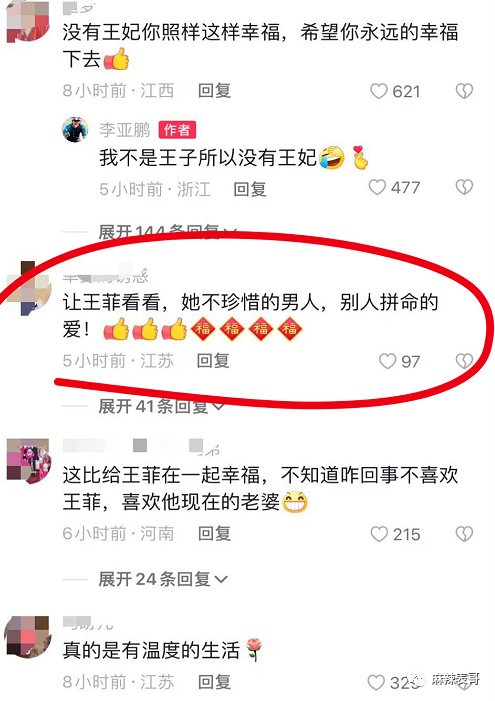Image resolution: width=495 pixels, height=701 pixels.
Task: Reply to 李亚鹏's Zhejiang comment
Action: [250, 189]
